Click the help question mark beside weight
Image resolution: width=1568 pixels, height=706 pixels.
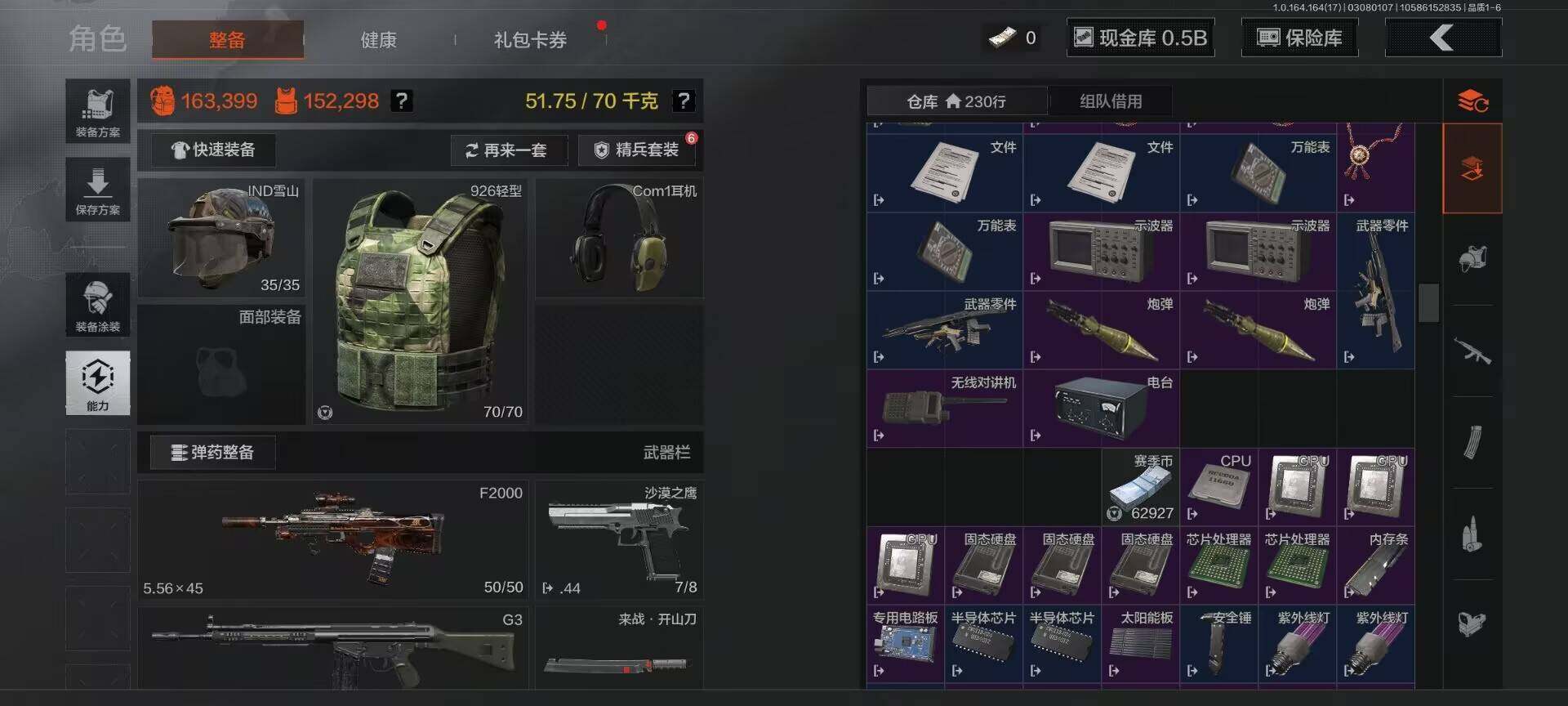click(684, 101)
